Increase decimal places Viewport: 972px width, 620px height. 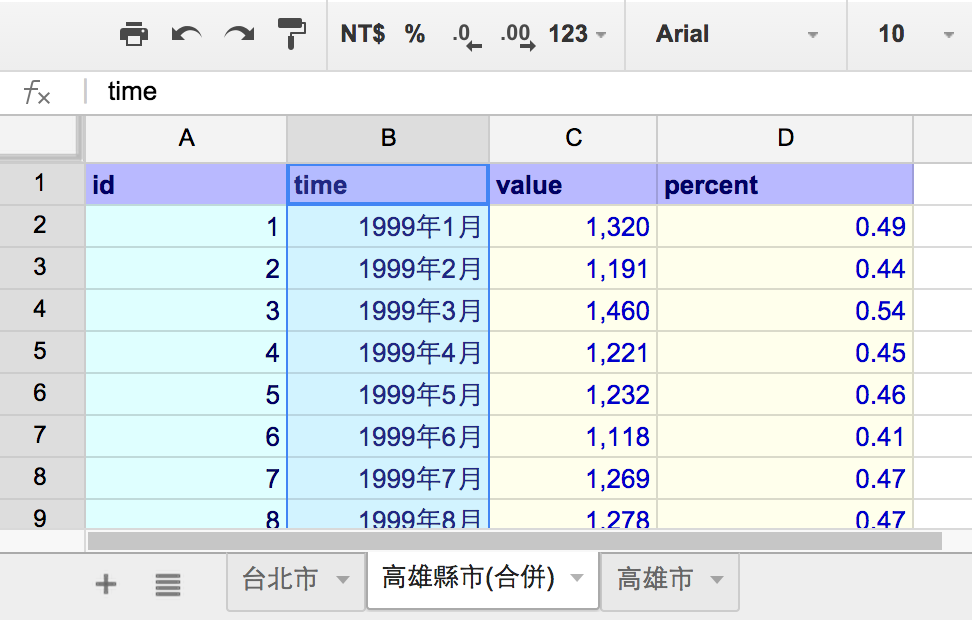[518, 36]
